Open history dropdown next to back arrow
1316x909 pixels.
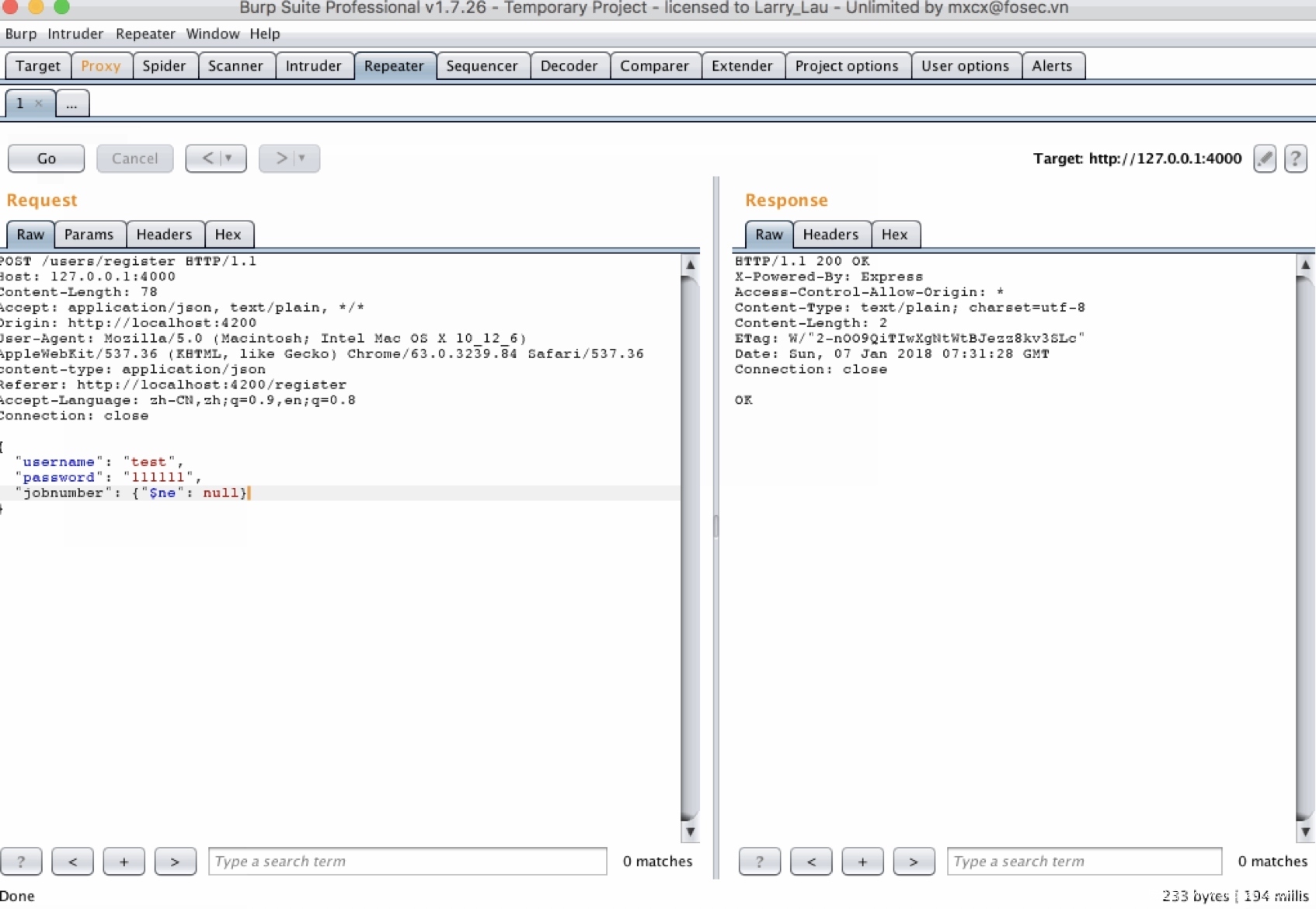point(228,158)
